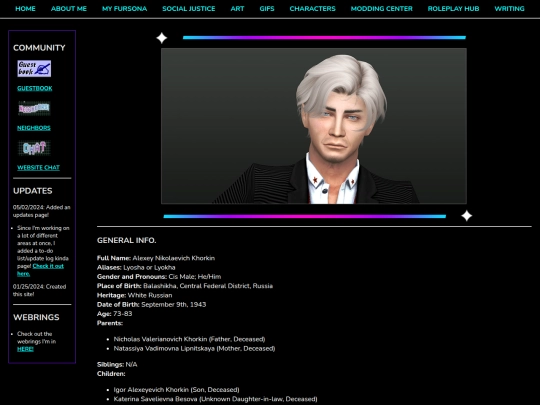Click Igor Alexeyevich Khorkin son entry
This screenshot has width=540, height=405.
[176, 390]
